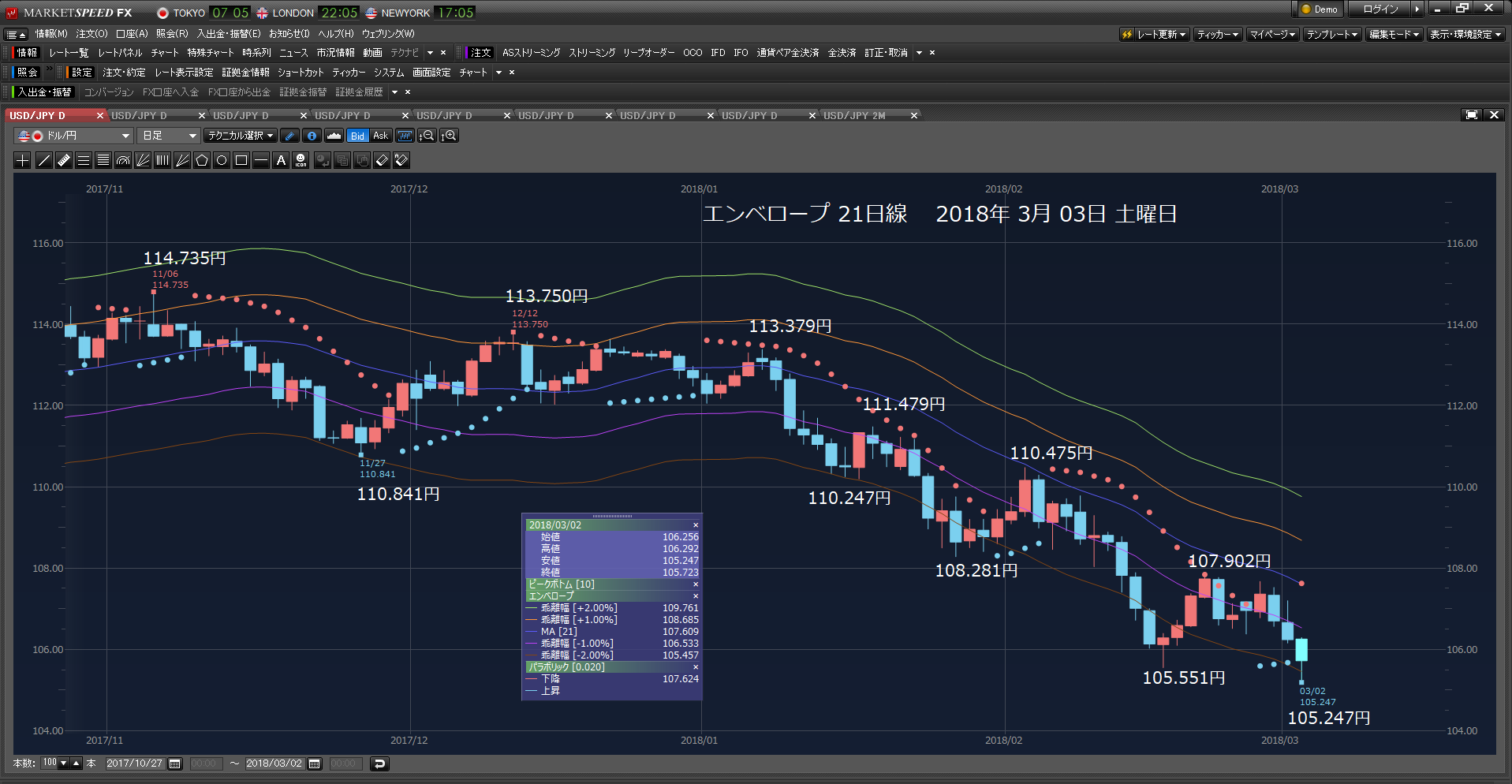Screen dimensions: 1512x784
Task: Open the テクニカル選択 dropdown
Action: [x=241, y=136]
